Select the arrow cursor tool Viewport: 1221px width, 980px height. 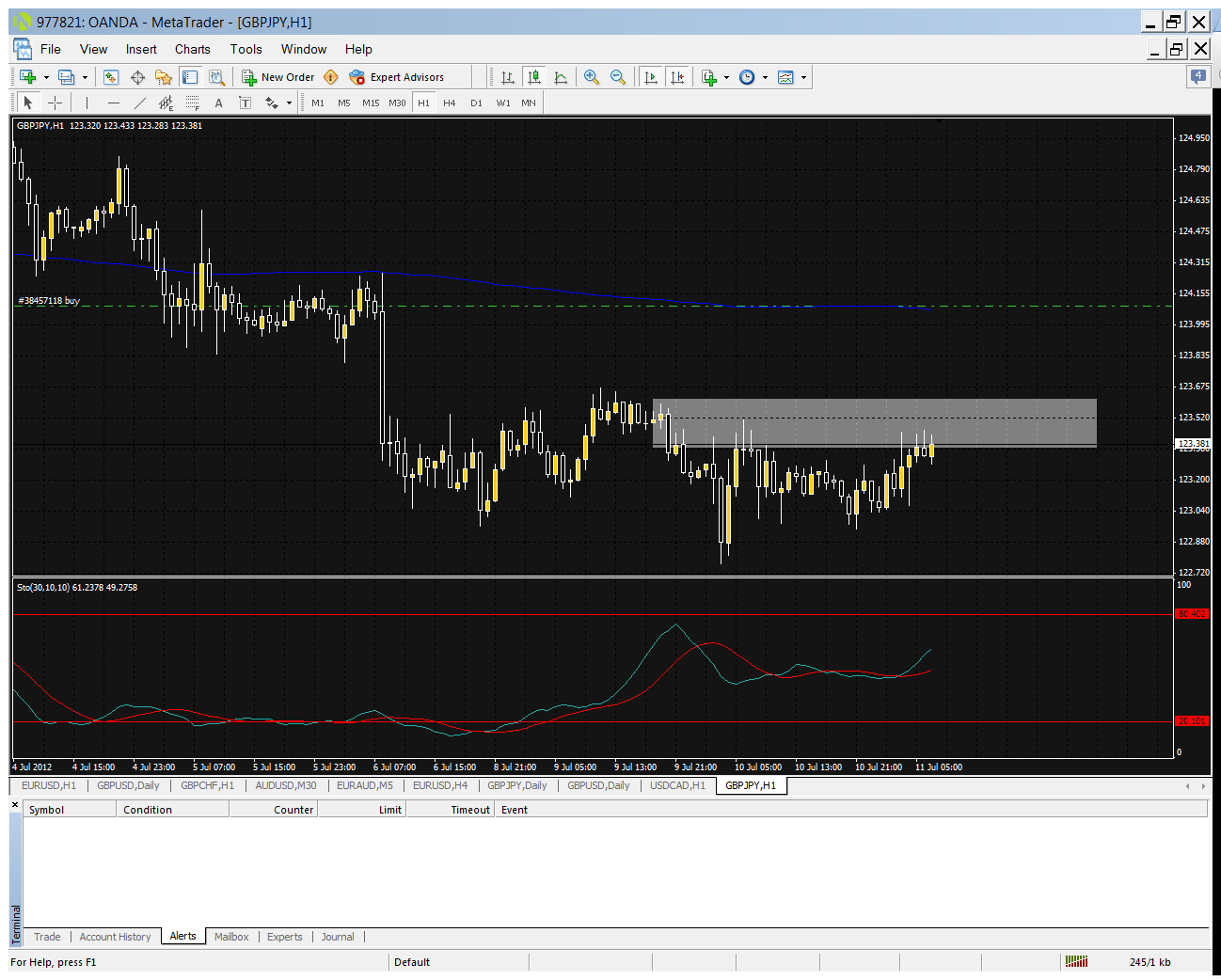pos(28,103)
